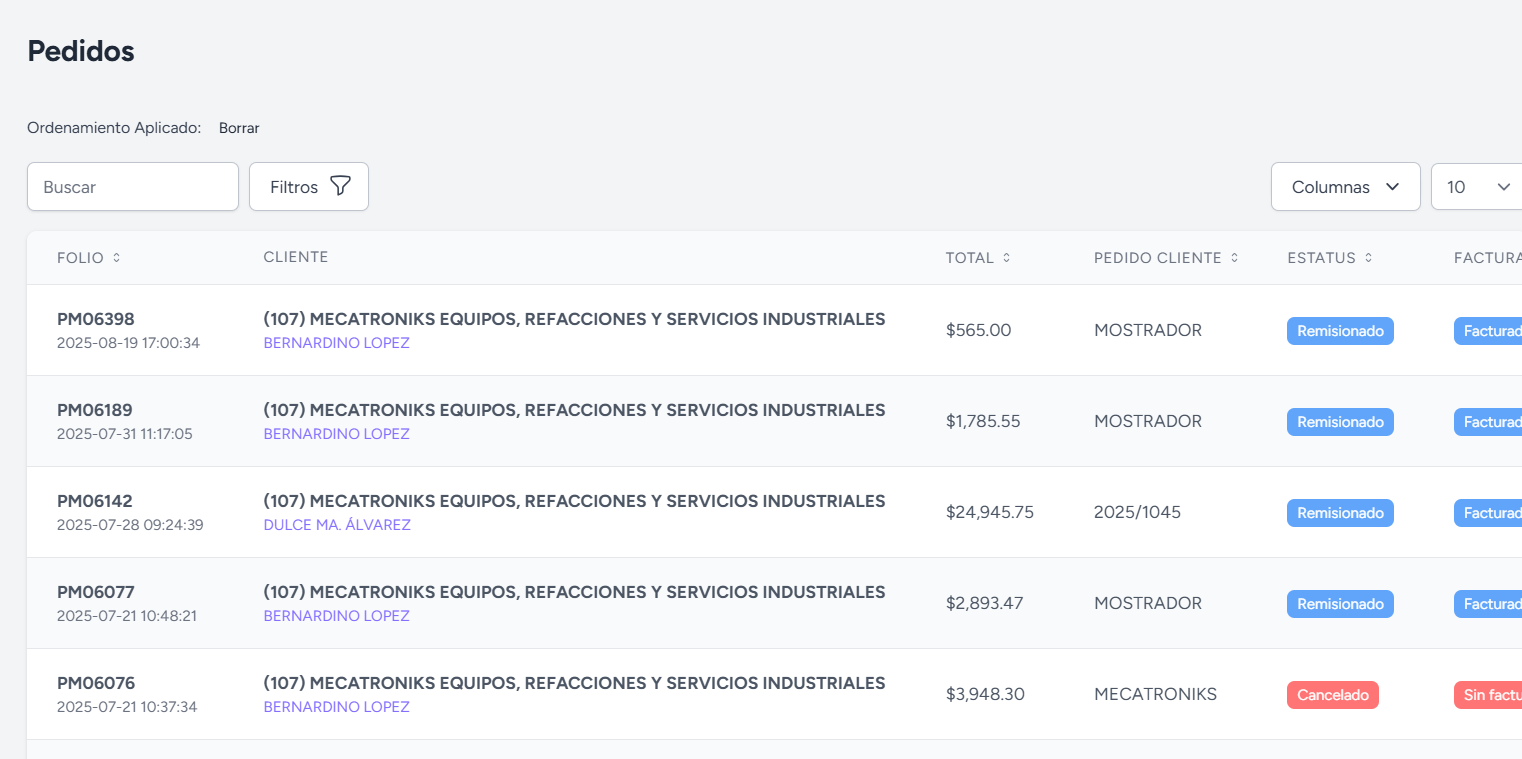The image size is (1522, 759).
Task: Click Remisionado badge in PM06189 row
Action: (x=1340, y=422)
